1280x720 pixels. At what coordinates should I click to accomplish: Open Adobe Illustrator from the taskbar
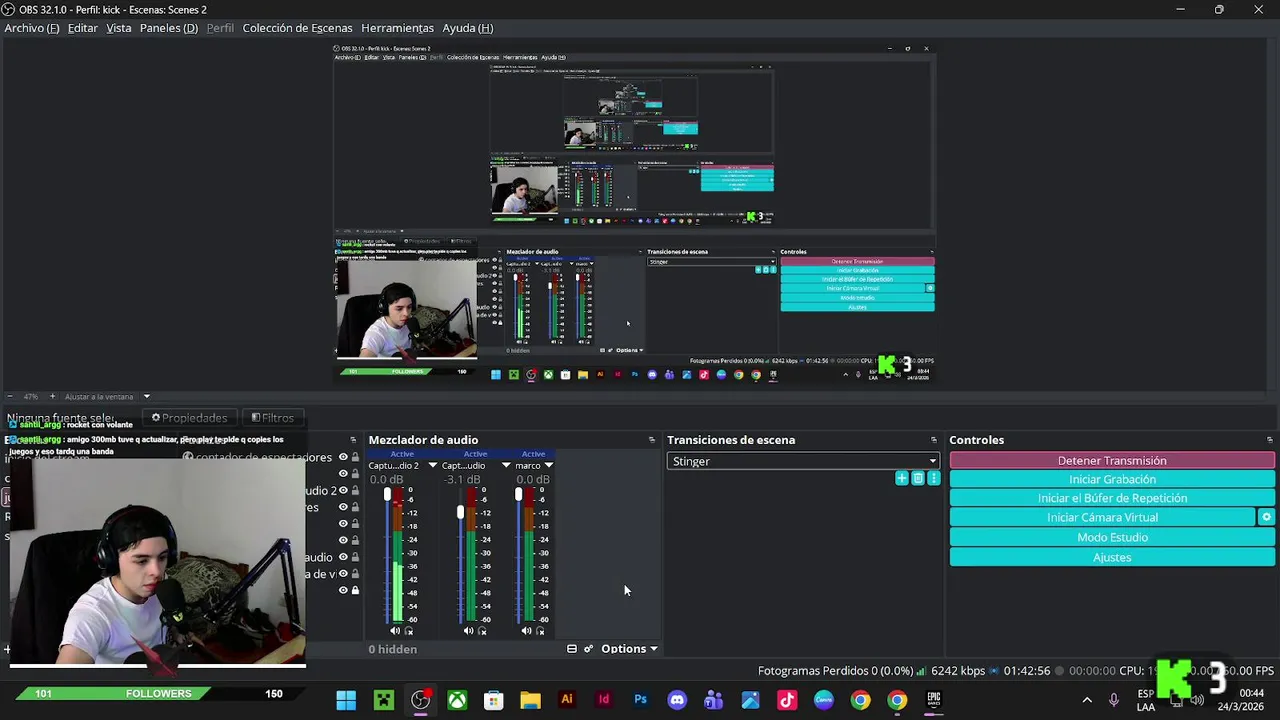click(567, 700)
